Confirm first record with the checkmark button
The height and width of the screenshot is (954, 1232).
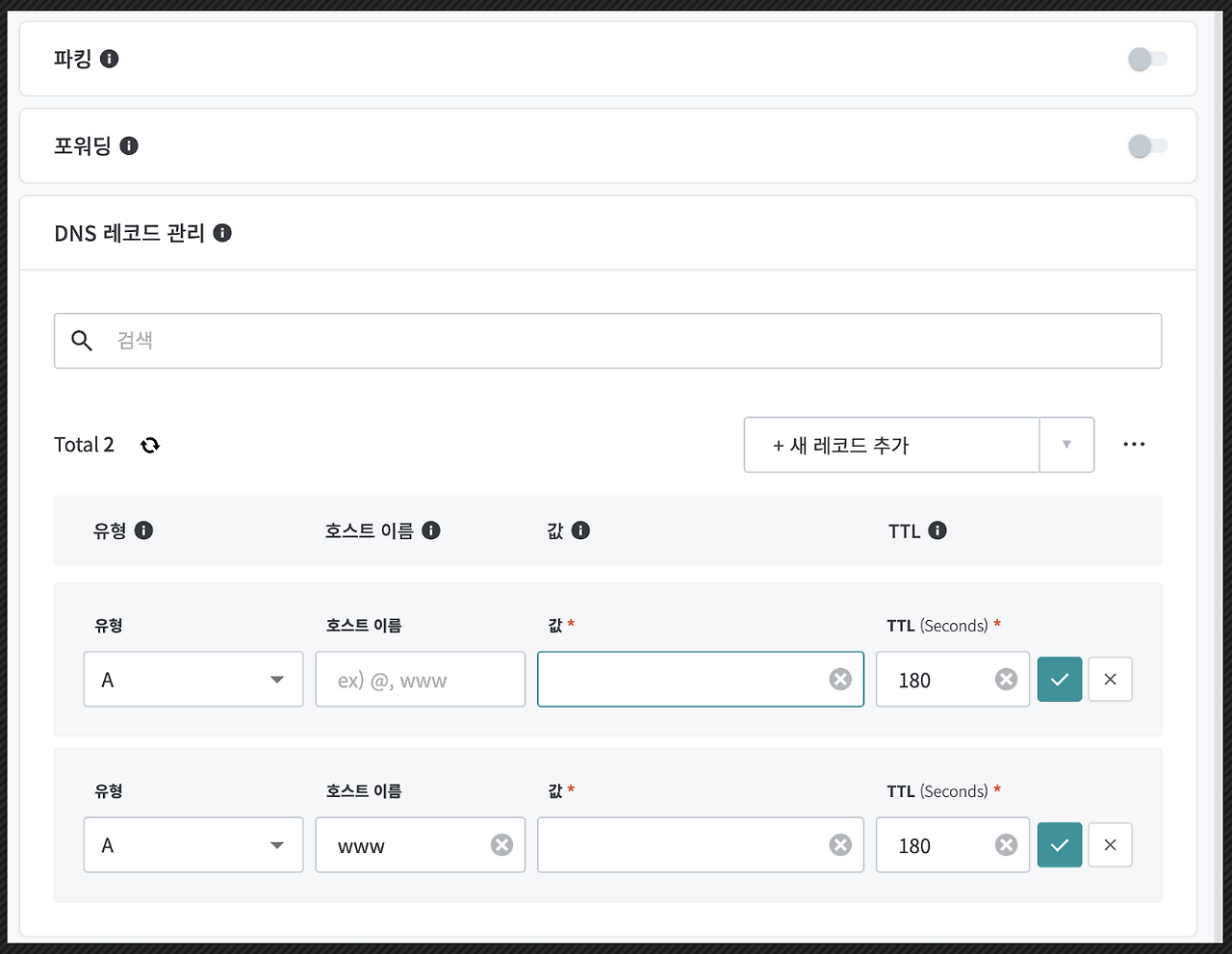coord(1060,680)
